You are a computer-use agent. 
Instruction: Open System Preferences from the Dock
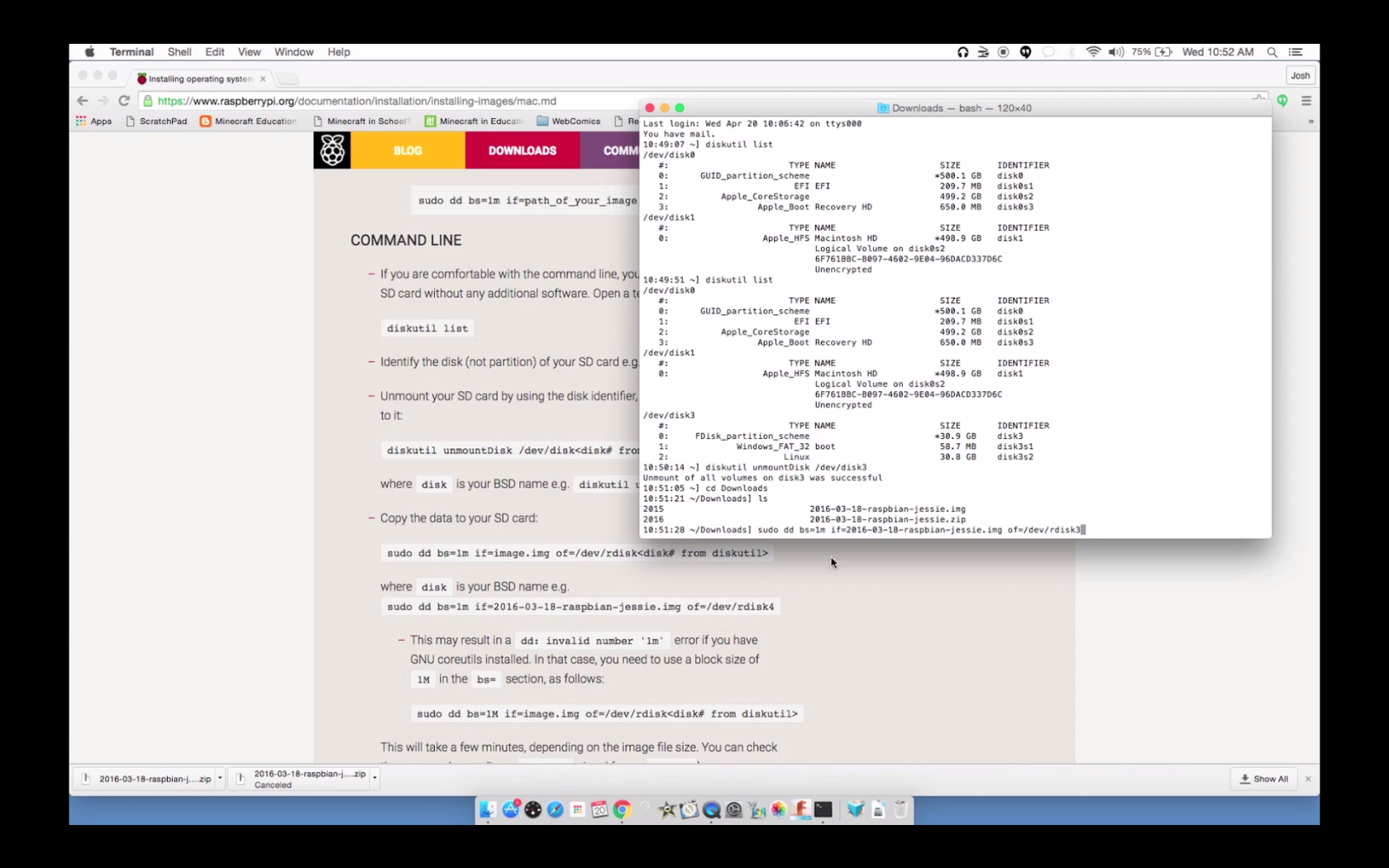pyautogui.click(x=734, y=809)
